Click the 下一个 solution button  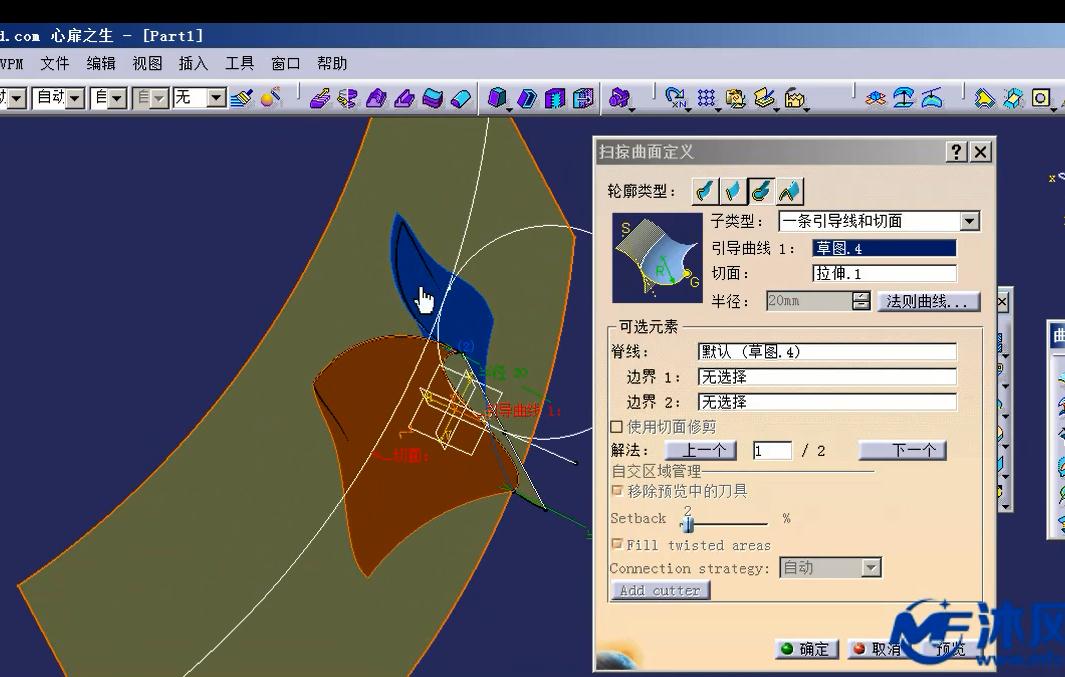pyautogui.click(x=903, y=450)
